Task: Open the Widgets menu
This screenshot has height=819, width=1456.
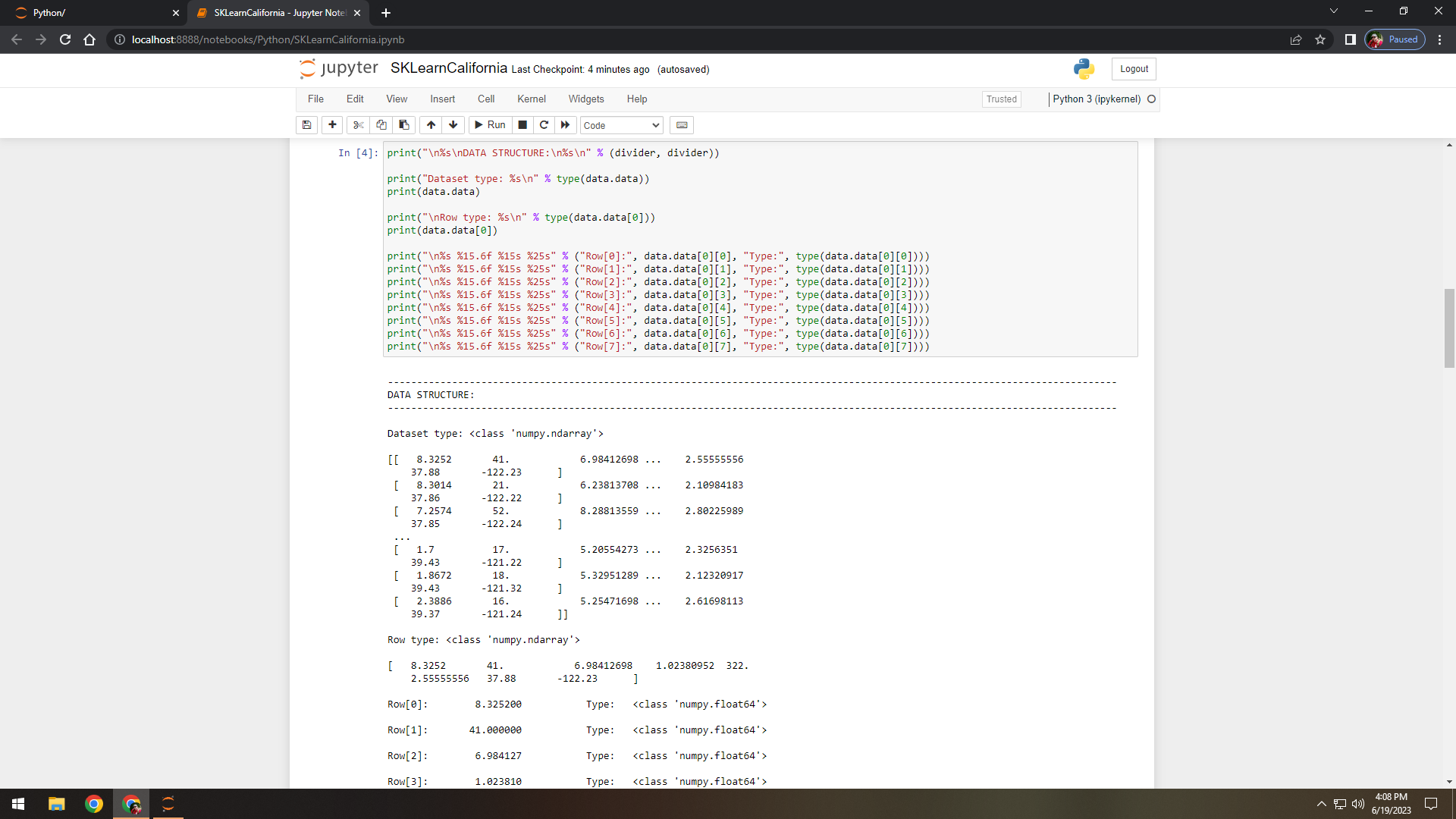Action: 585,99
